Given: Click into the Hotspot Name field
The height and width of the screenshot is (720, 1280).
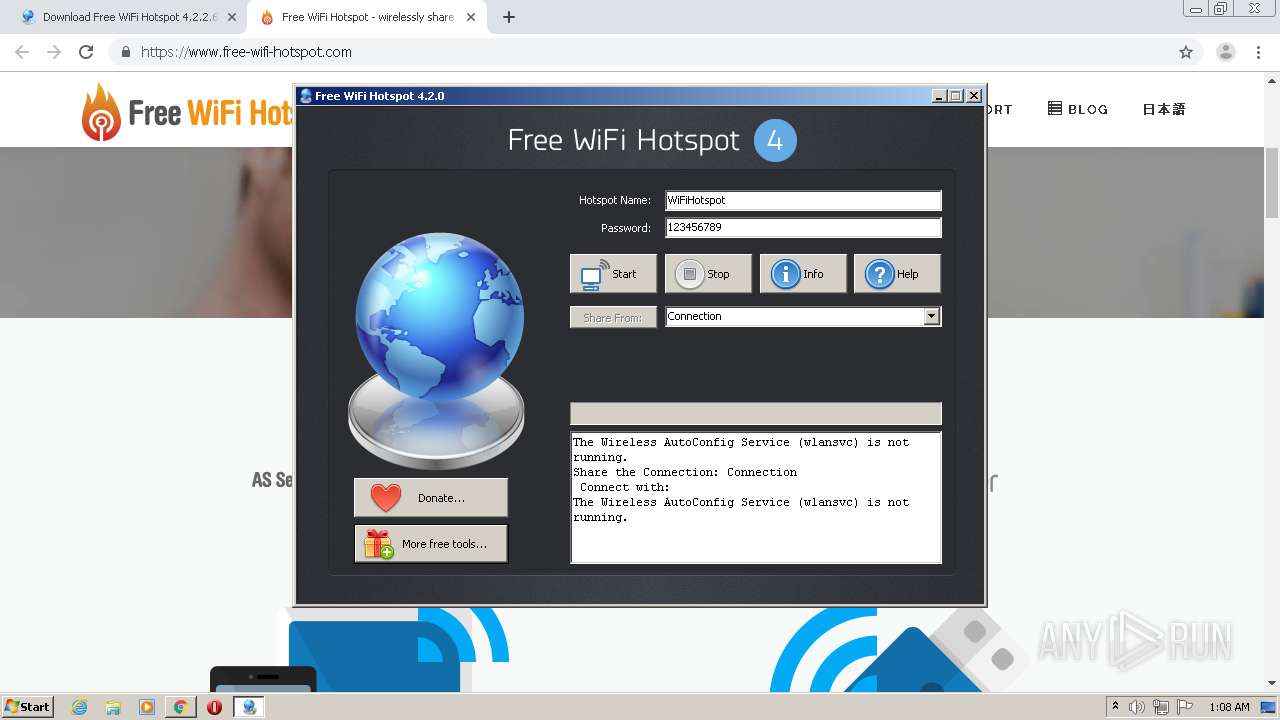Looking at the screenshot, I should click(x=803, y=200).
